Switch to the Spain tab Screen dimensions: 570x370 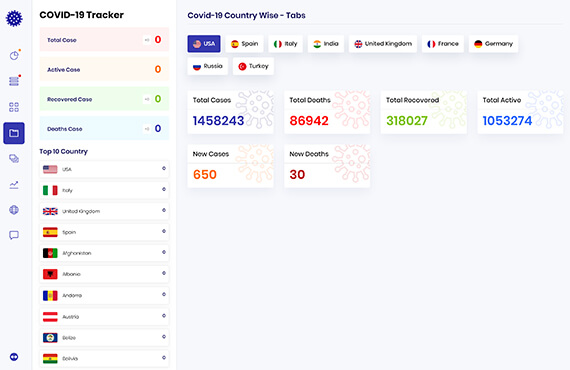[x=244, y=44]
